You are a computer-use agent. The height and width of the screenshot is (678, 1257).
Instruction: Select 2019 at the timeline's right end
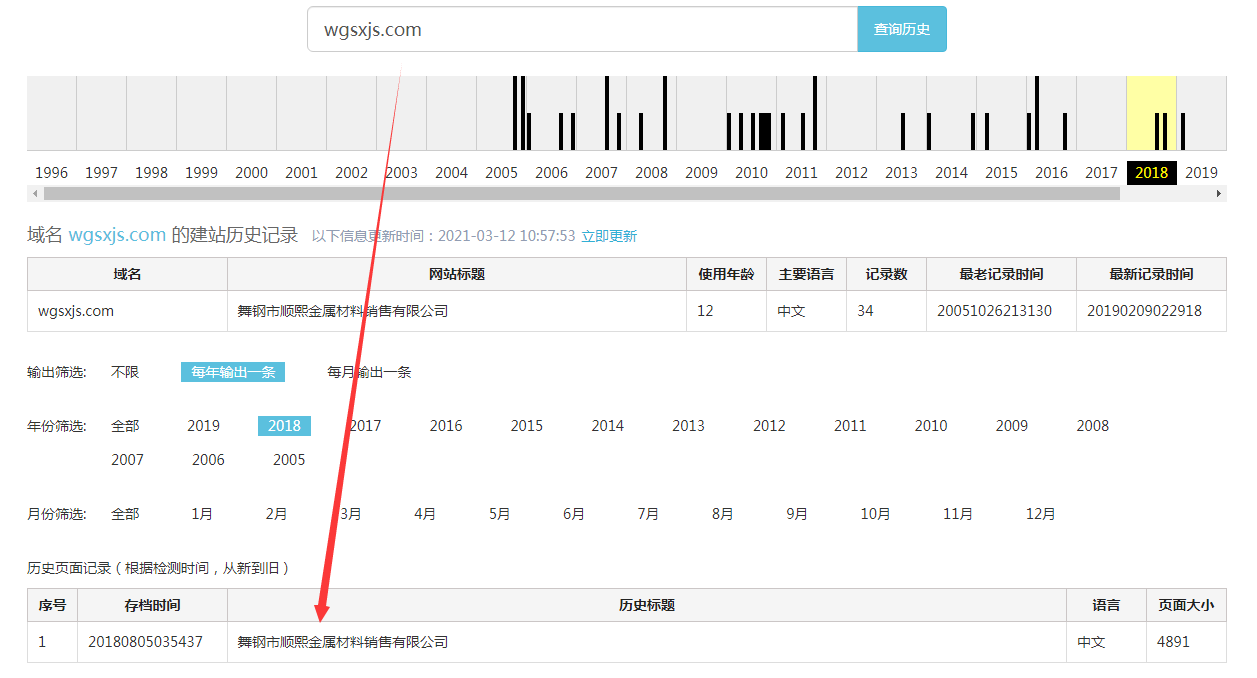click(x=1201, y=172)
